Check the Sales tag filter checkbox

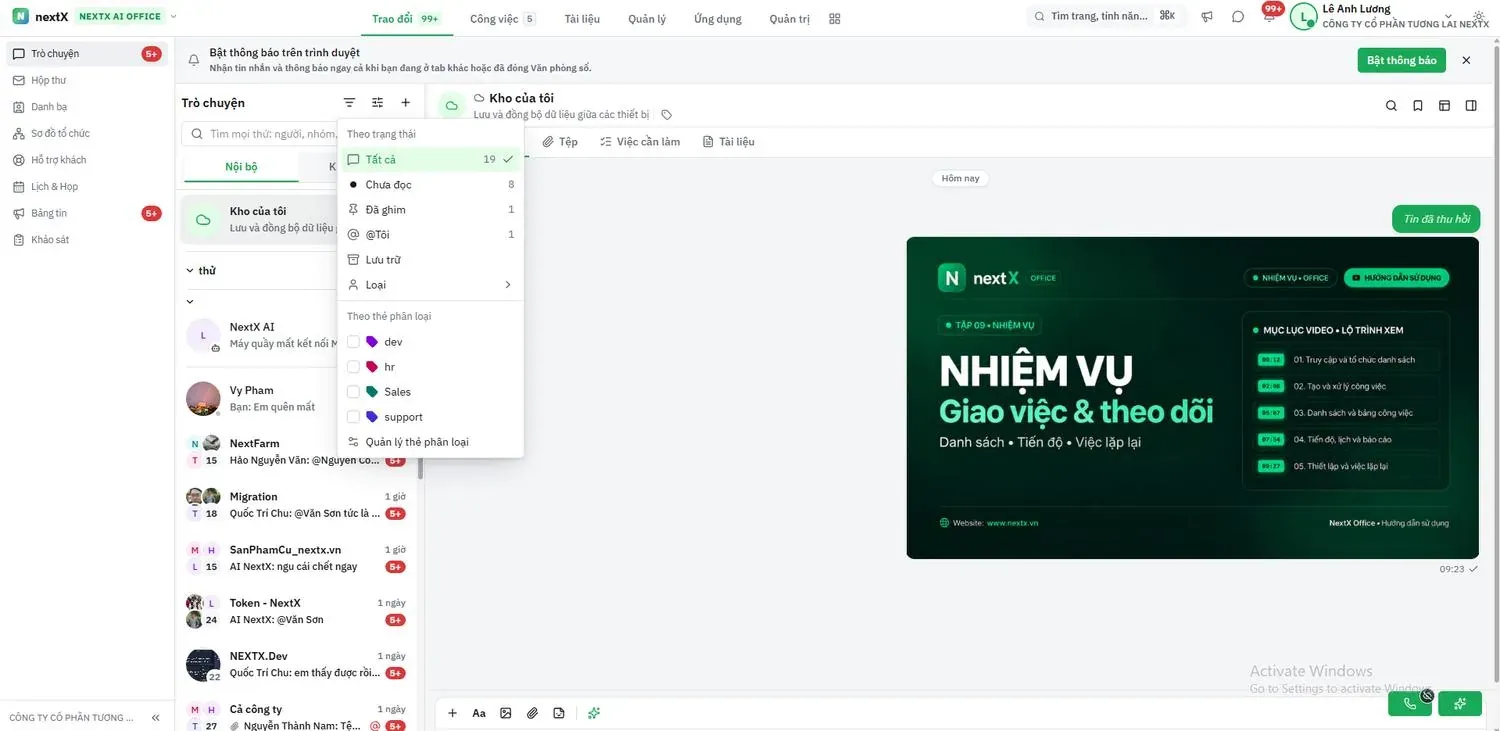353,392
